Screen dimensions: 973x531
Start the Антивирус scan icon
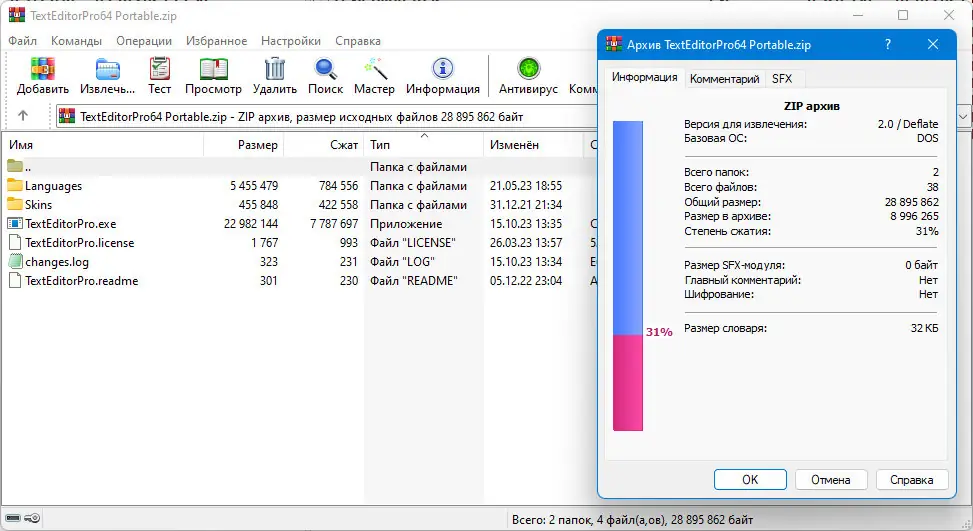pyautogui.click(x=529, y=69)
